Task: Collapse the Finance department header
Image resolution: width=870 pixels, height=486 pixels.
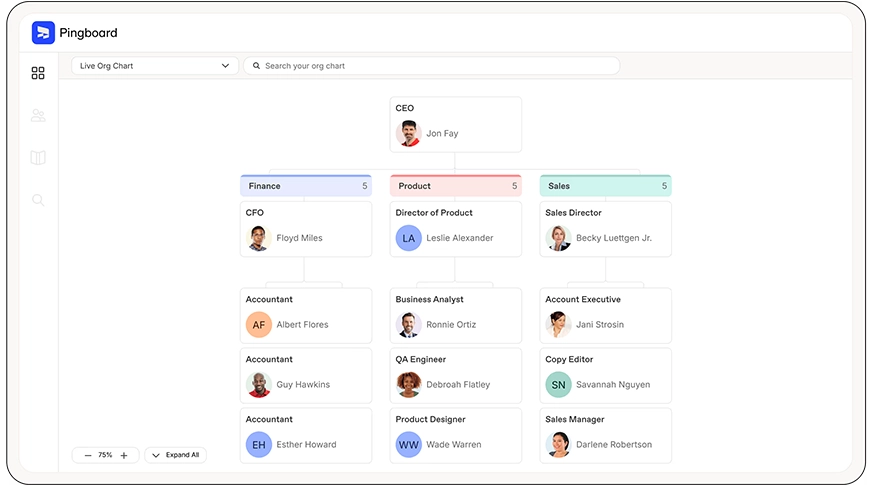Action: [x=306, y=186]
